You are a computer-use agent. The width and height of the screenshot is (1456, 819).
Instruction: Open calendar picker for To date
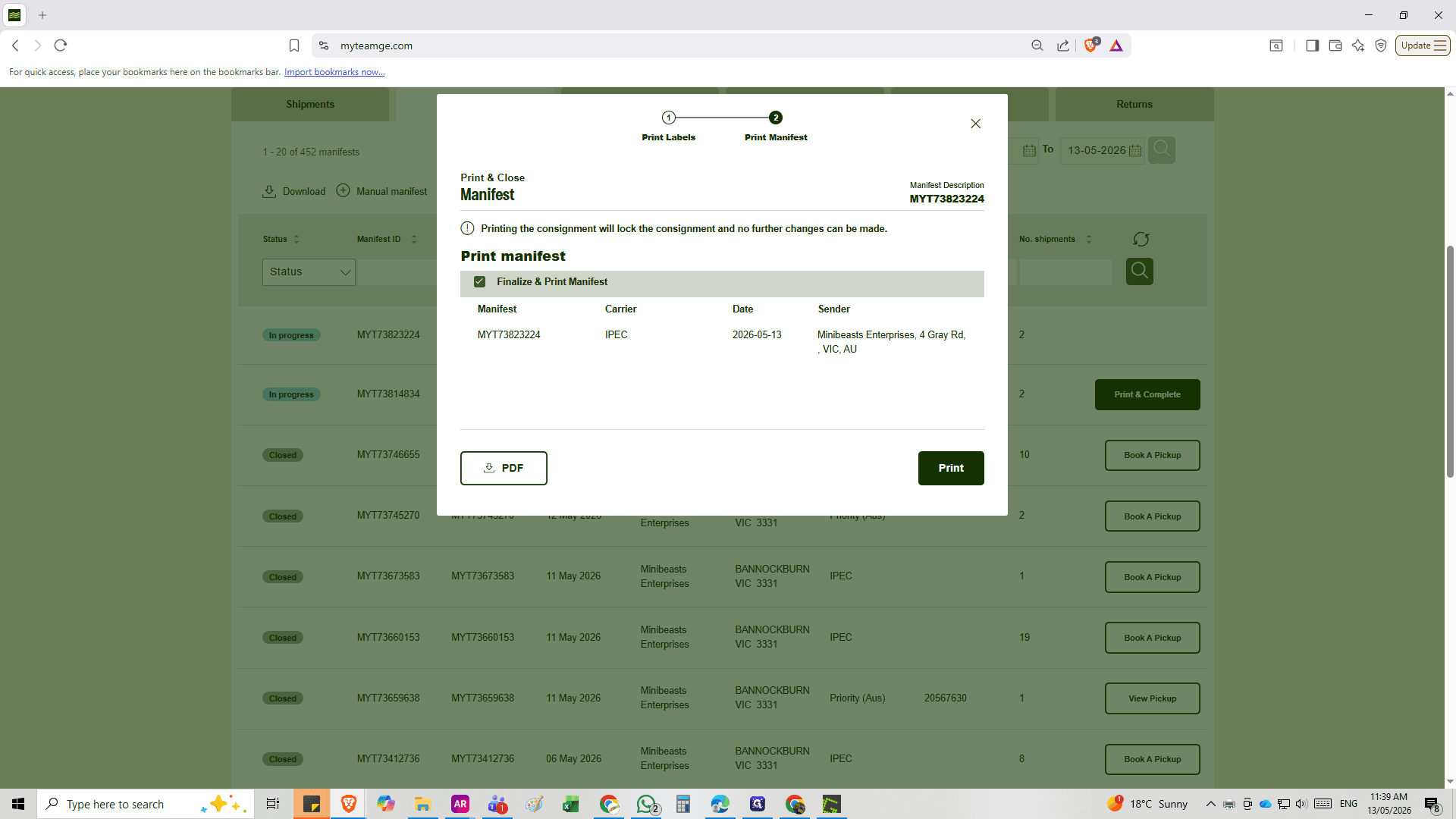1135,151
